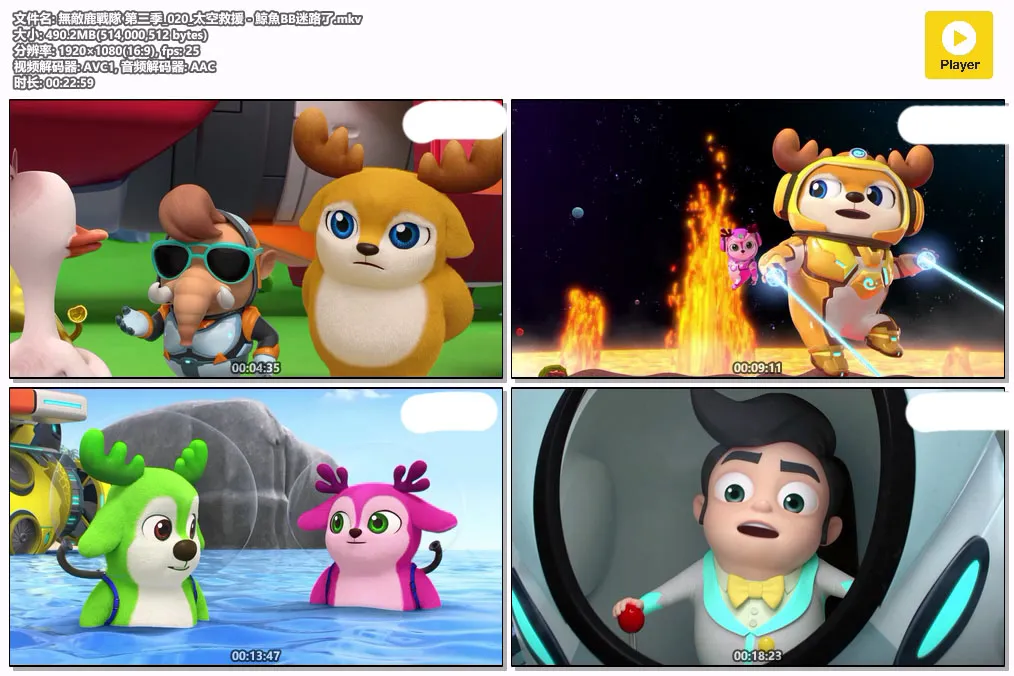Click the 00:04:35 timestamp label
This screenshot has height=676, width=1014.
coord(256,368)
